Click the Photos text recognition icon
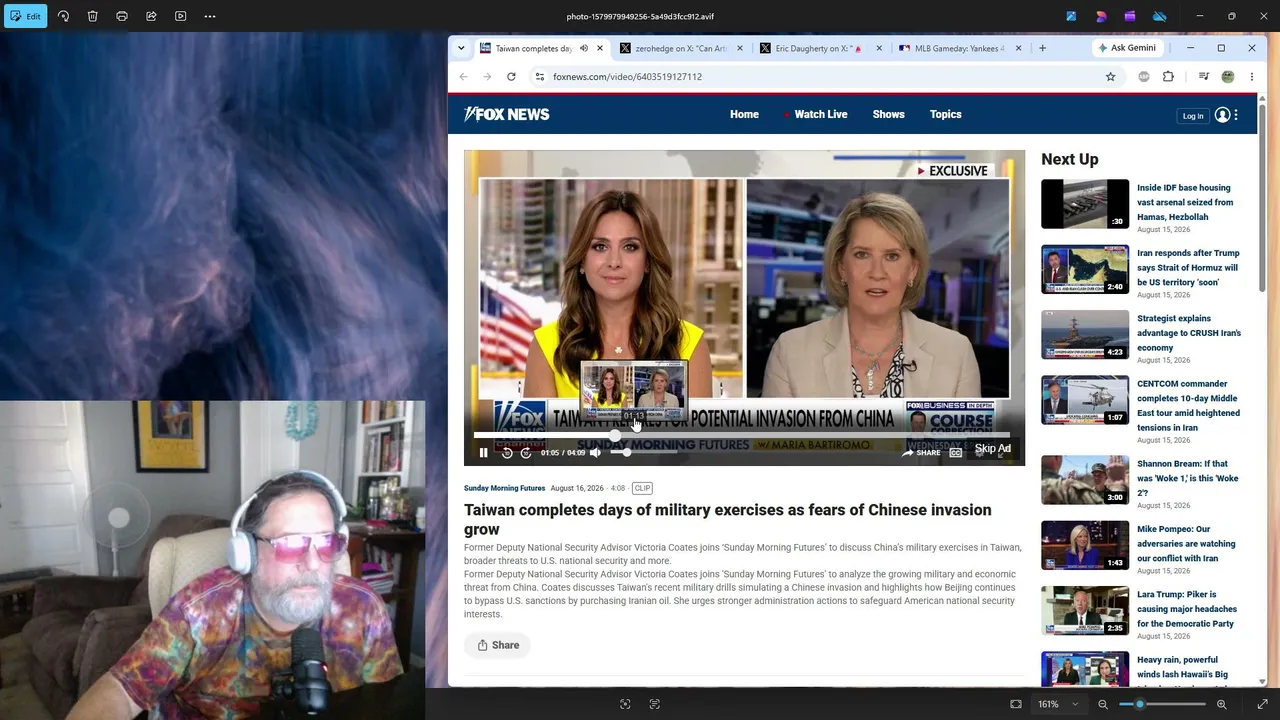 click(x=655, y=704)
